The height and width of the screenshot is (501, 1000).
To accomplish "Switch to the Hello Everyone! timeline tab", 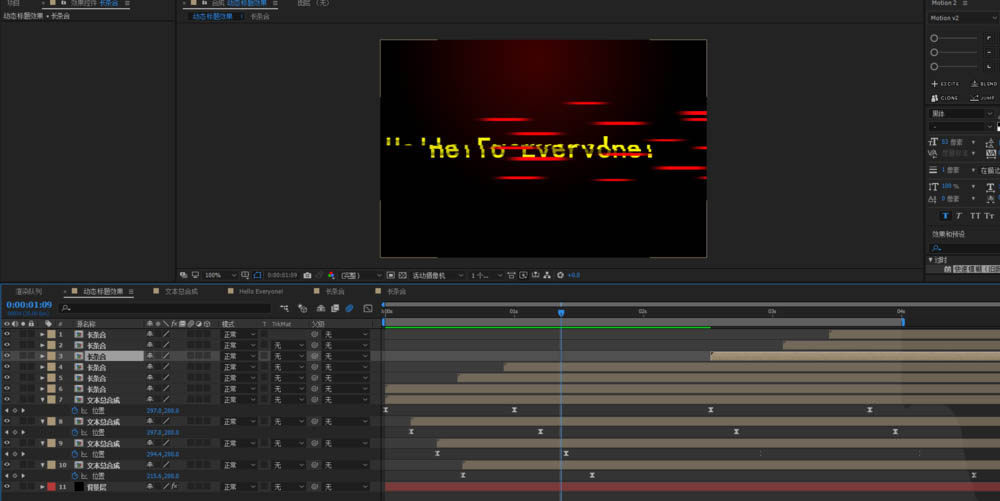I will (260, 292).
